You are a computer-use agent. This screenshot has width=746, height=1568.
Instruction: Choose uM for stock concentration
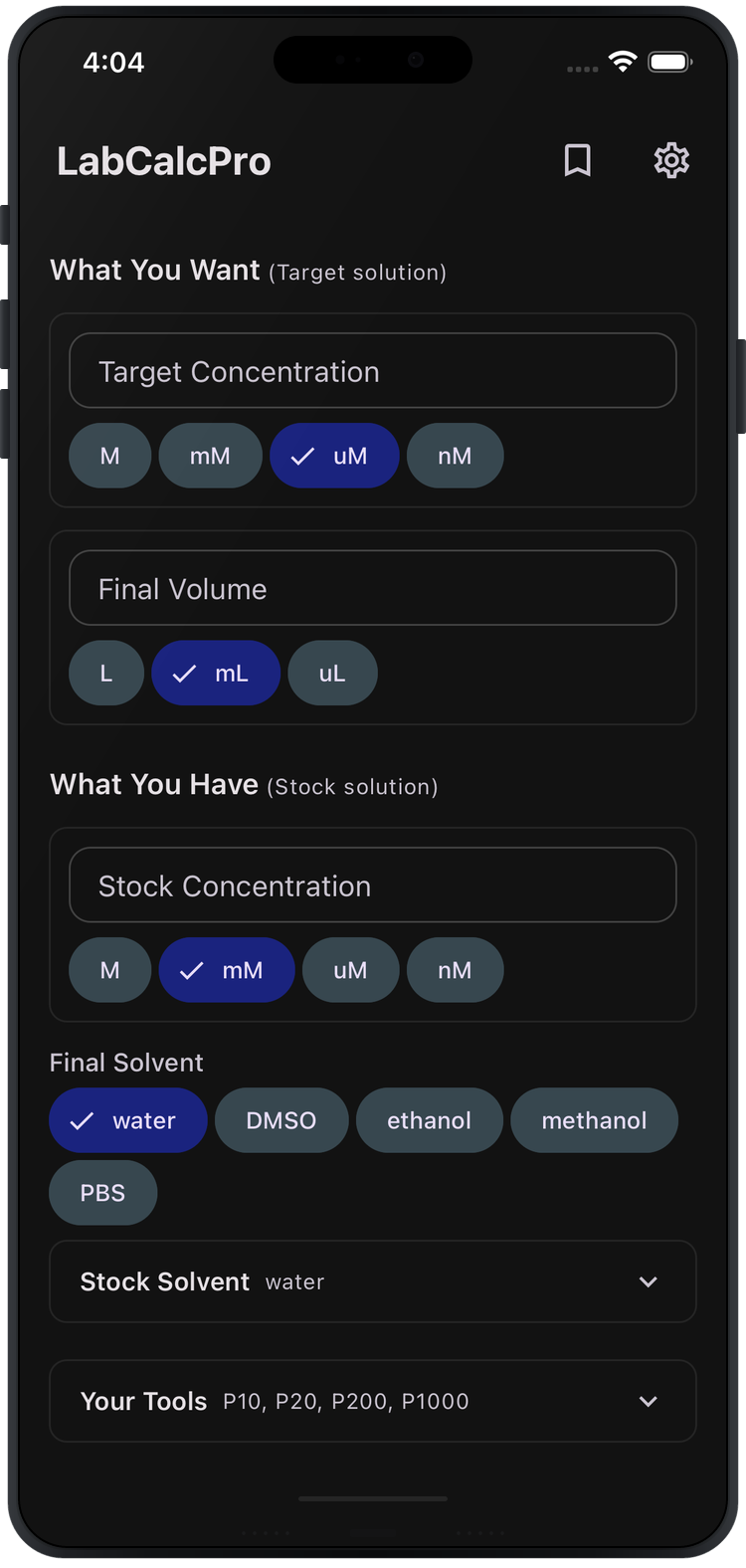[x=350, y=969]
